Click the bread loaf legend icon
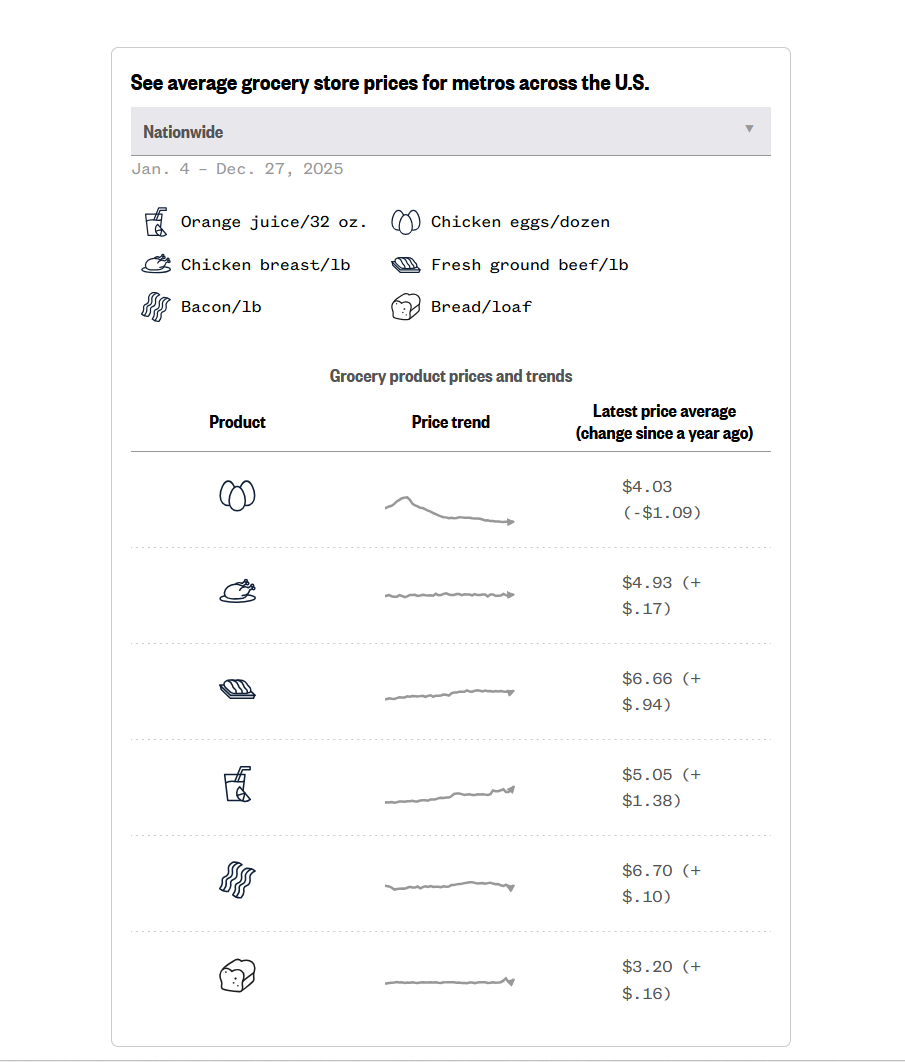Screen dimensions: 905x1062 [405, 307]
